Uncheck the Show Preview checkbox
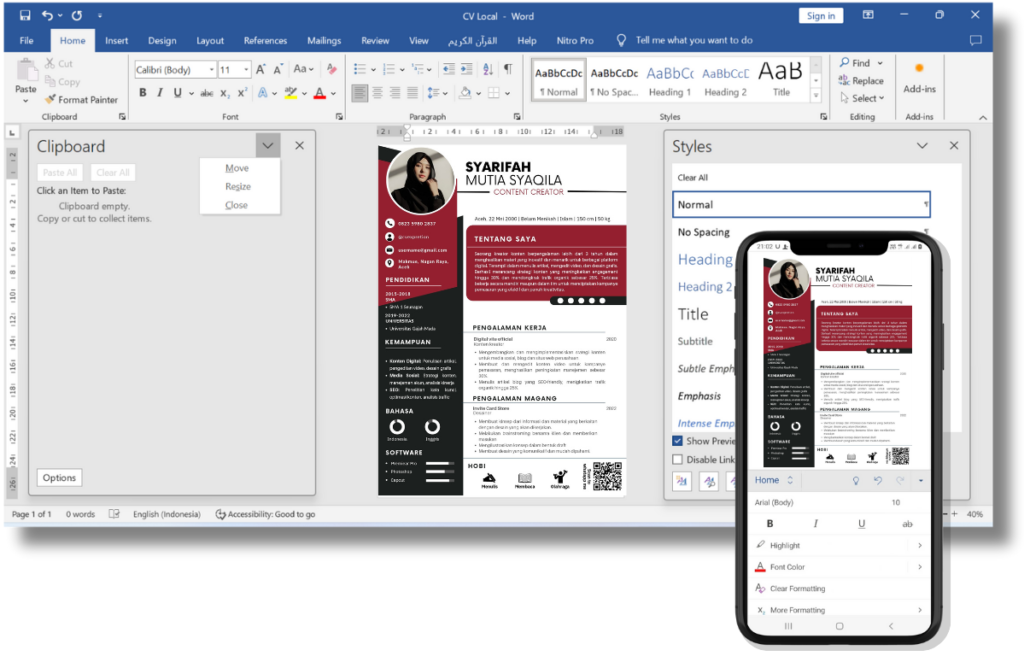 (678, 441)
